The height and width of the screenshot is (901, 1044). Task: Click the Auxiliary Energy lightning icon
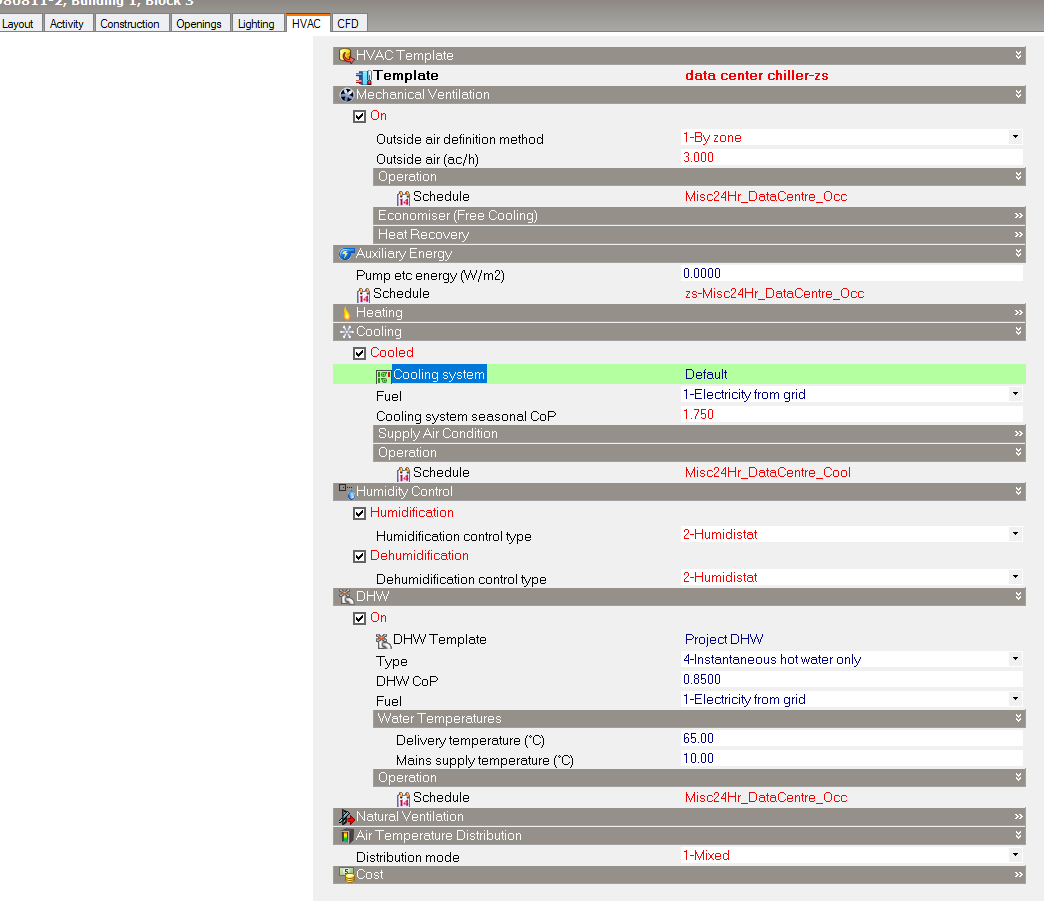point(346,254)
